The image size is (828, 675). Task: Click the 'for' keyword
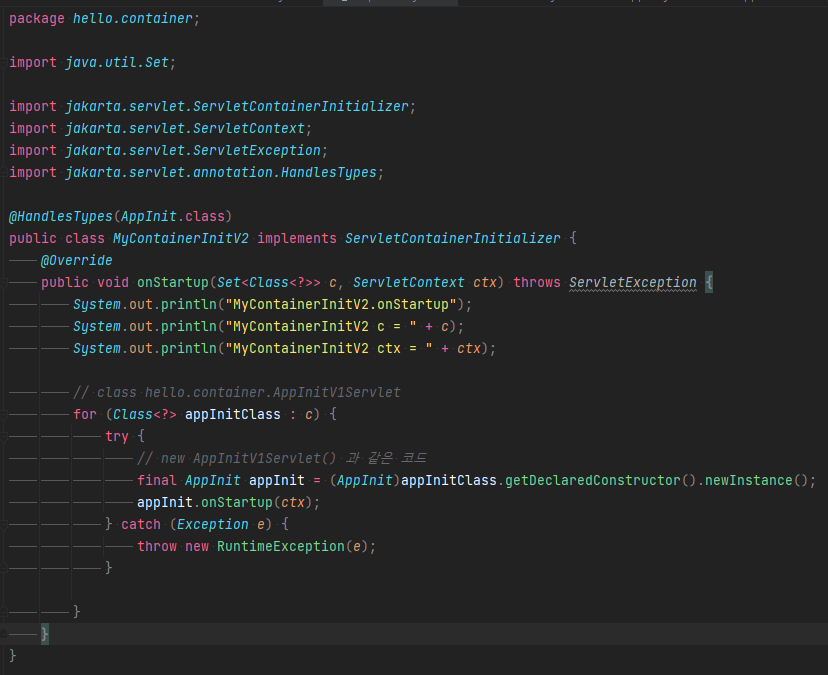(85, 415)
